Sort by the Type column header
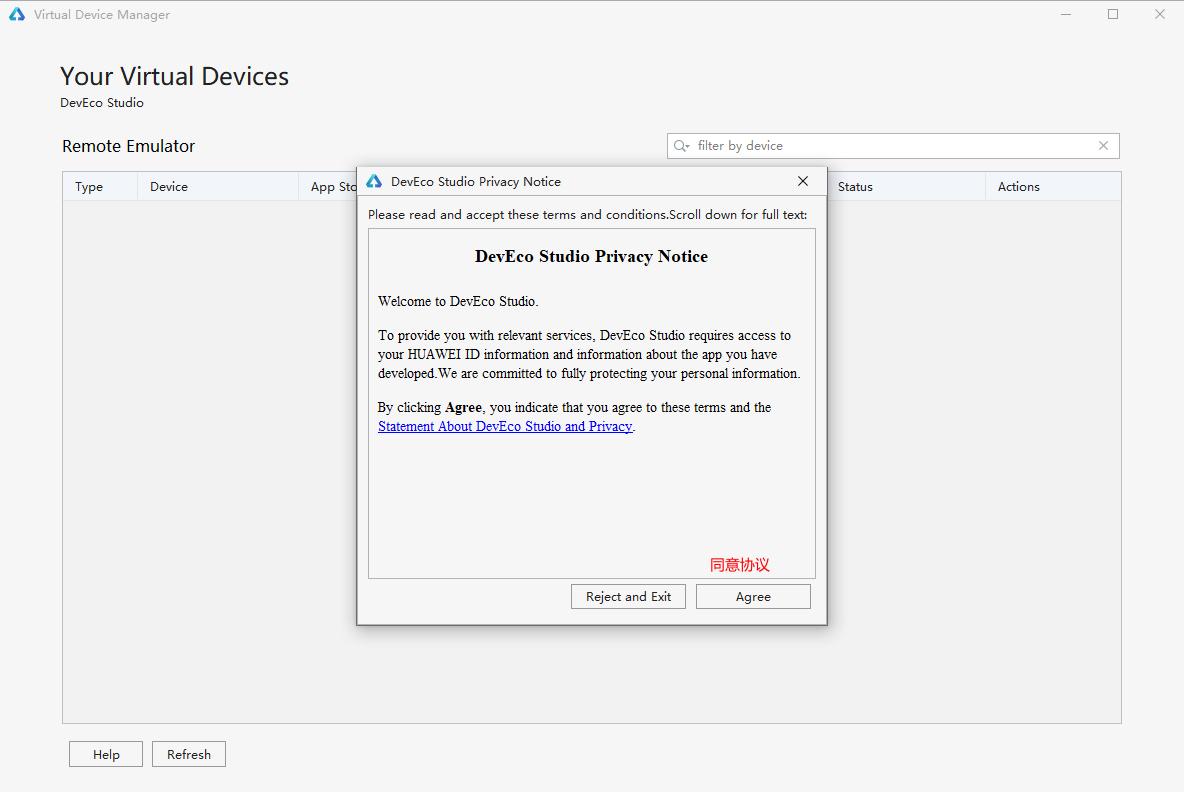The image size is (1184, 792). (89, 187)
